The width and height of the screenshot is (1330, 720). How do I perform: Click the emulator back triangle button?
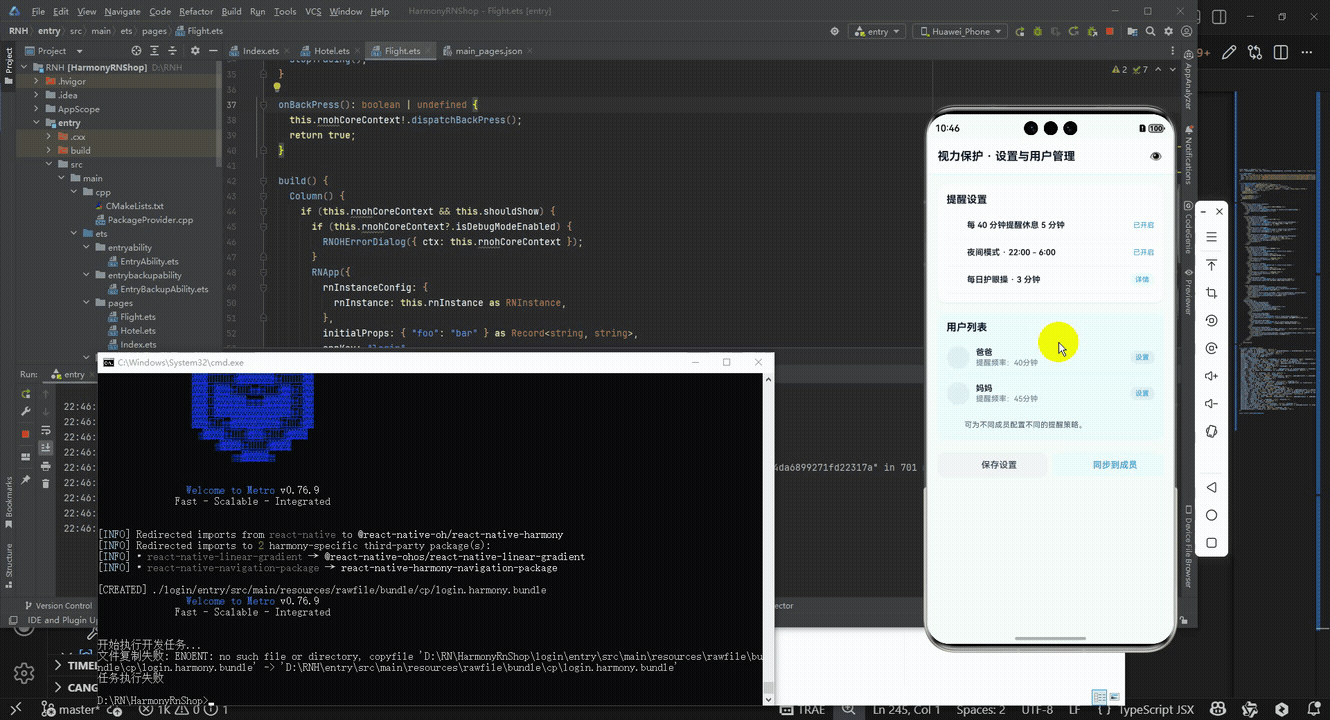(1211, 487)
